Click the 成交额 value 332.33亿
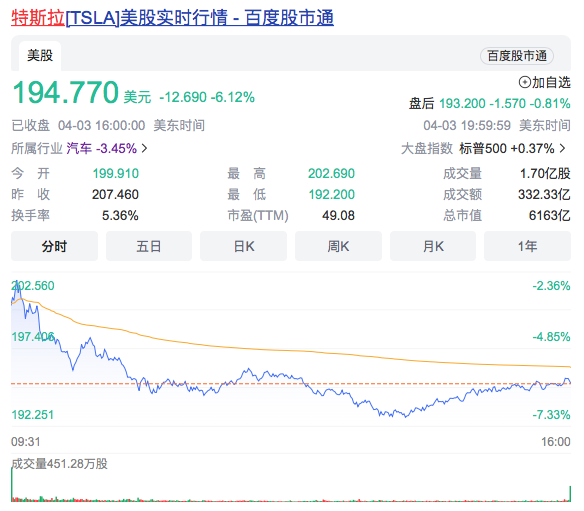The width and height of the screenshot is (584, 511). pyautogui.click(x=544, y=194)
